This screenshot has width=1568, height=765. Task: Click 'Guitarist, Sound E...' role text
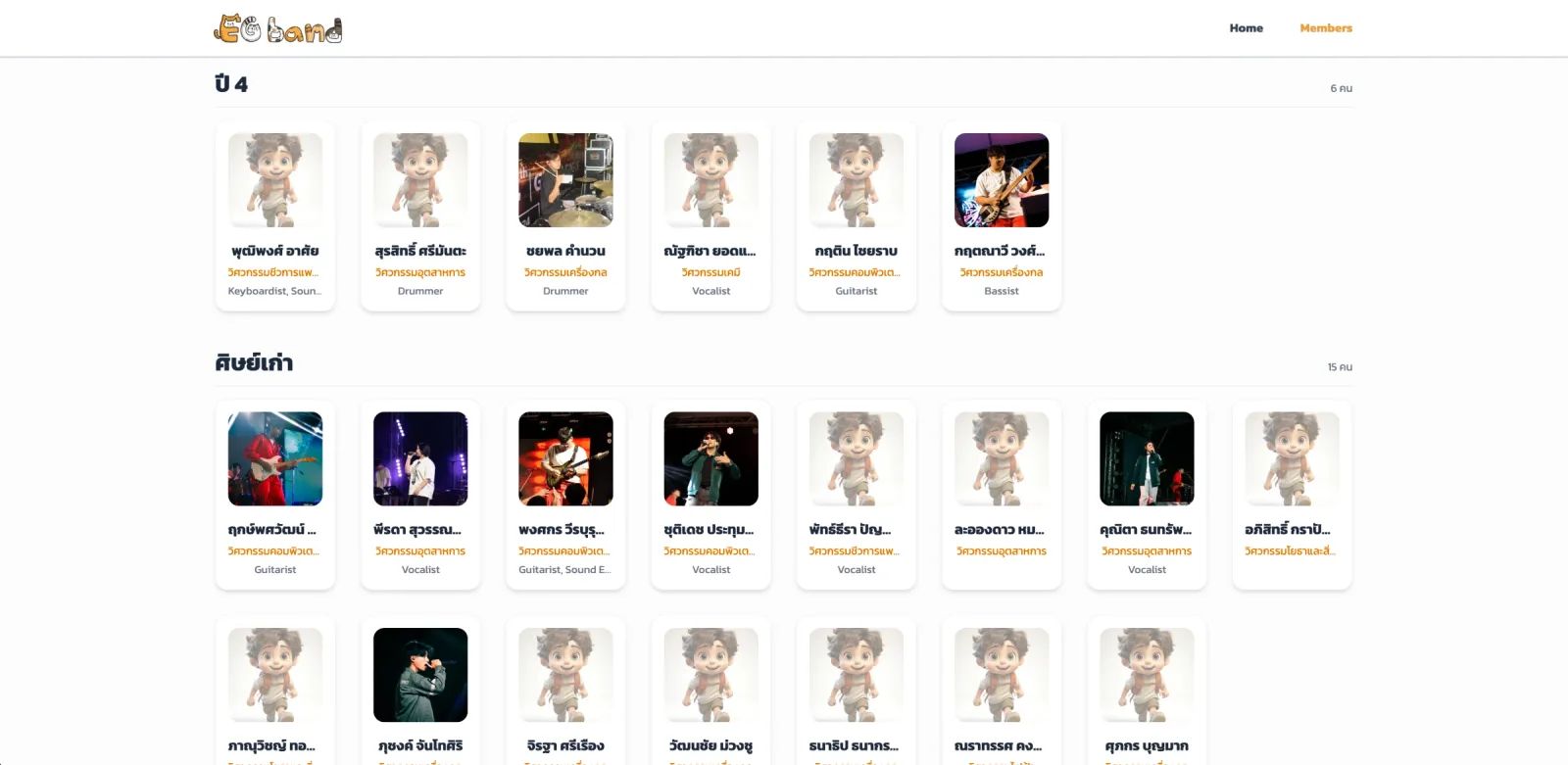pos(565,569)
